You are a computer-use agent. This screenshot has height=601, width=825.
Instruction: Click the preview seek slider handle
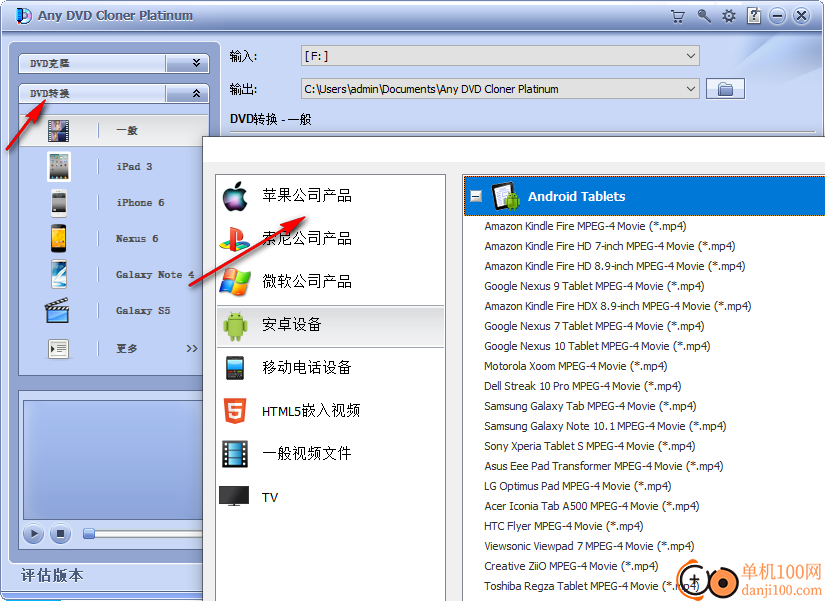point(89,534)
